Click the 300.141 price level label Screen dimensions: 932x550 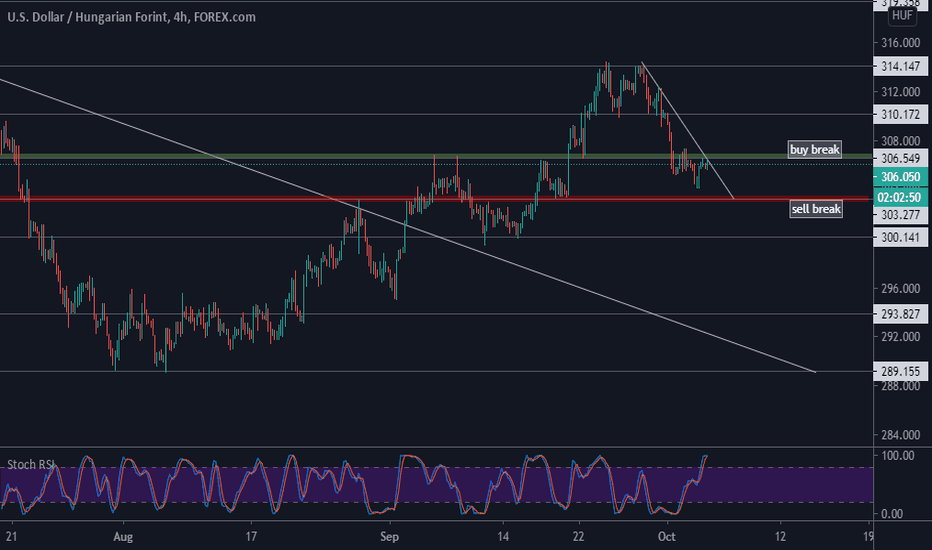click(900, 237)
